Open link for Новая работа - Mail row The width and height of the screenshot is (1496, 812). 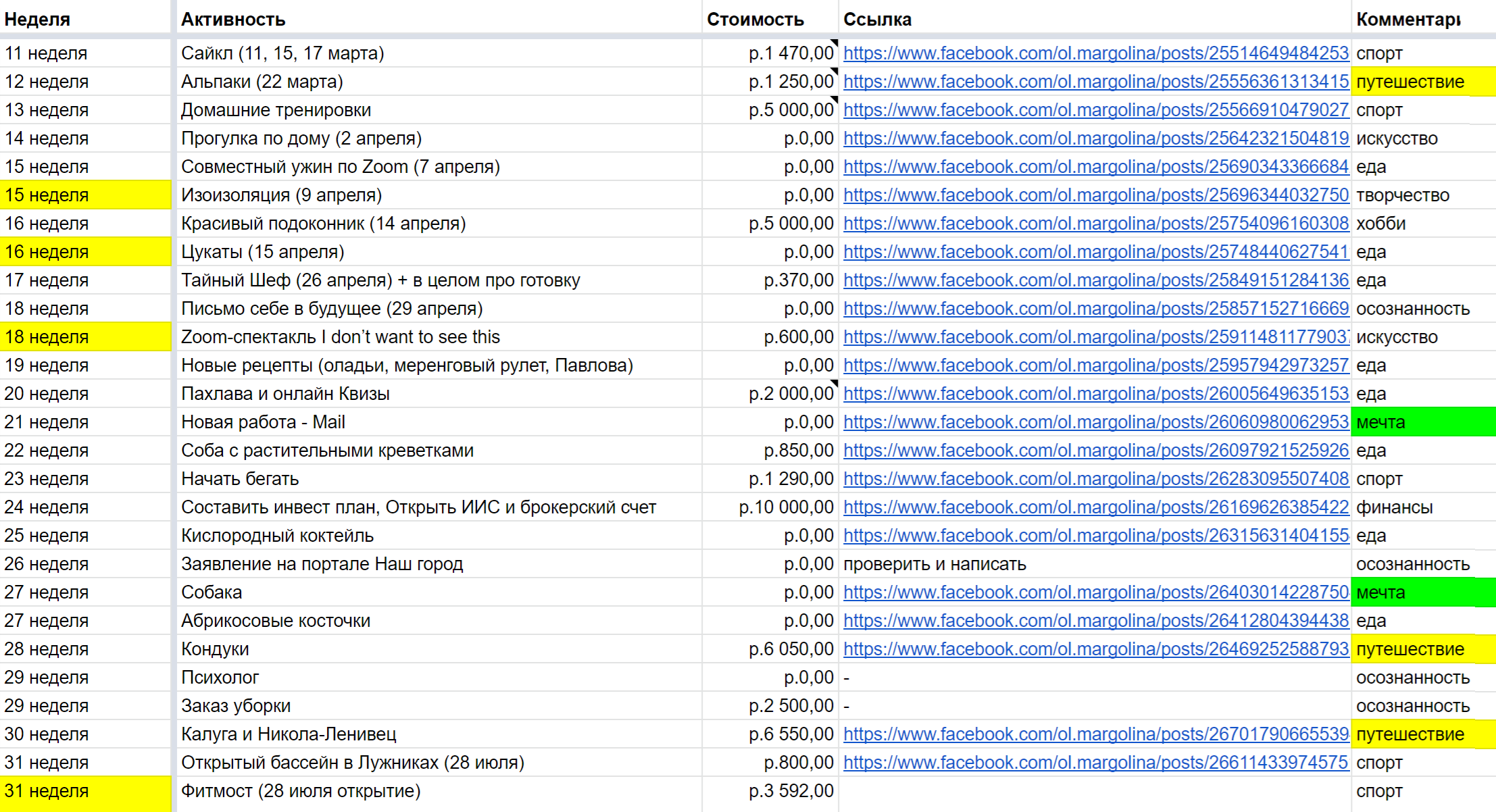pyautogui.click(x=1095, y=422)
